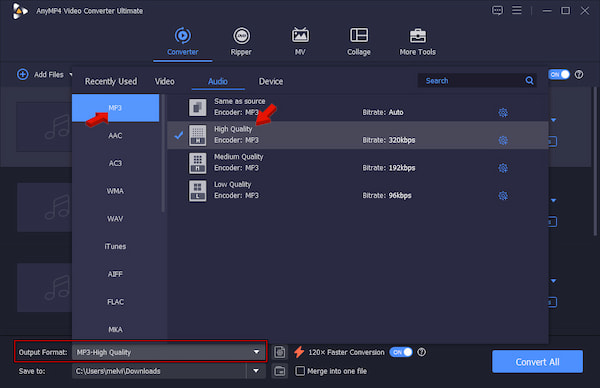Click Medium Quality preset icon
The height and width of the screenshot is (388, 600).
197,163
